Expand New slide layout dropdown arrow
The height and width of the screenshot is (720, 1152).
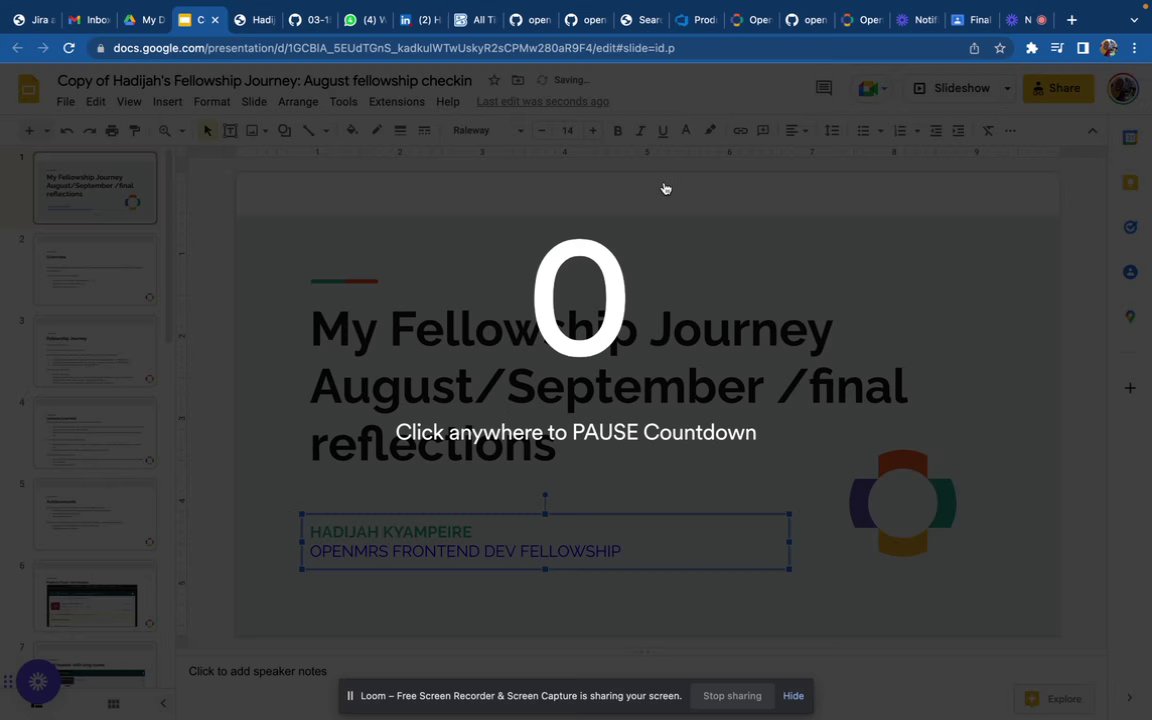point(46,131)
